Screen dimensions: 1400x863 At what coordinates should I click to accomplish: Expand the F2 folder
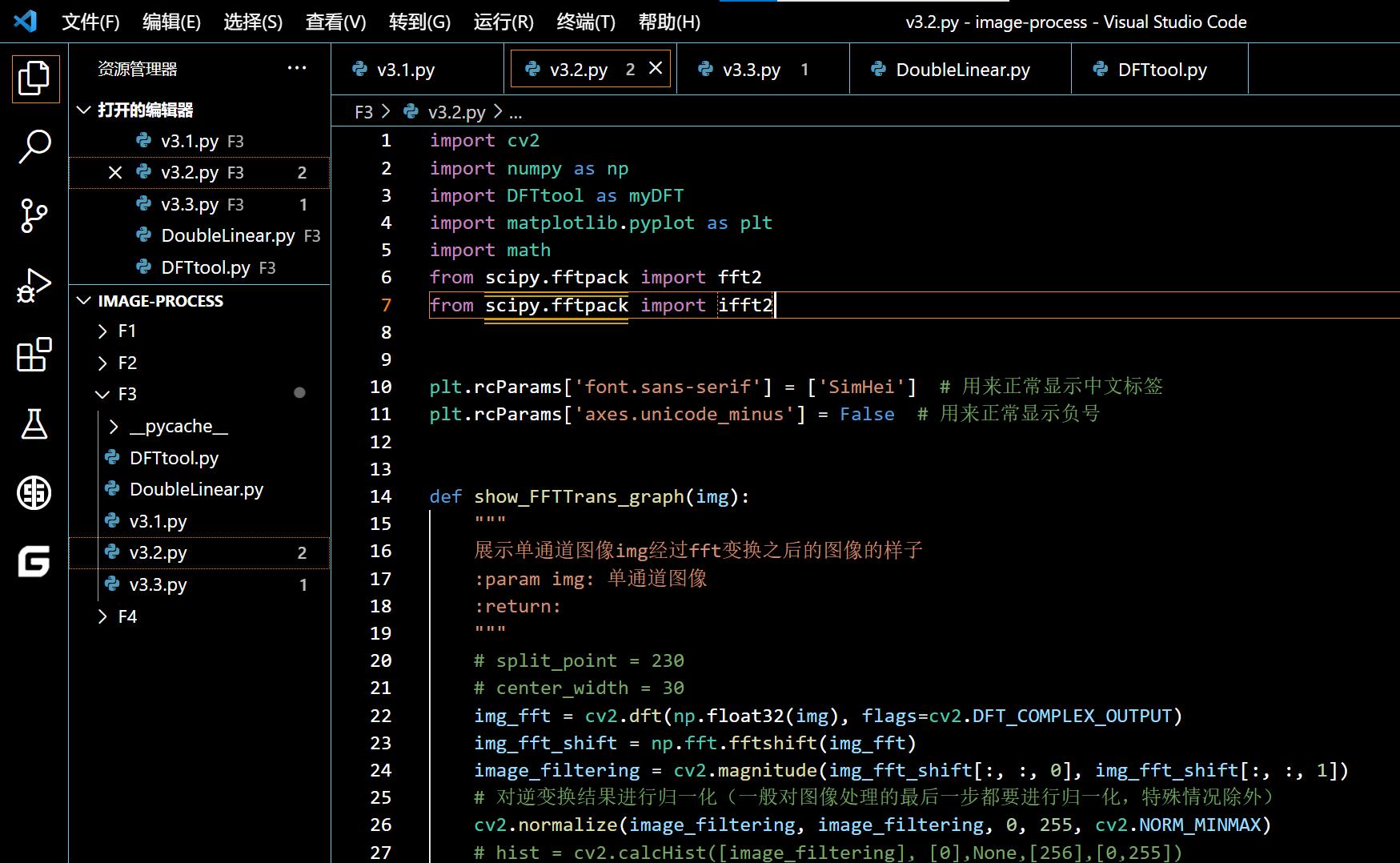click(199, 363)
